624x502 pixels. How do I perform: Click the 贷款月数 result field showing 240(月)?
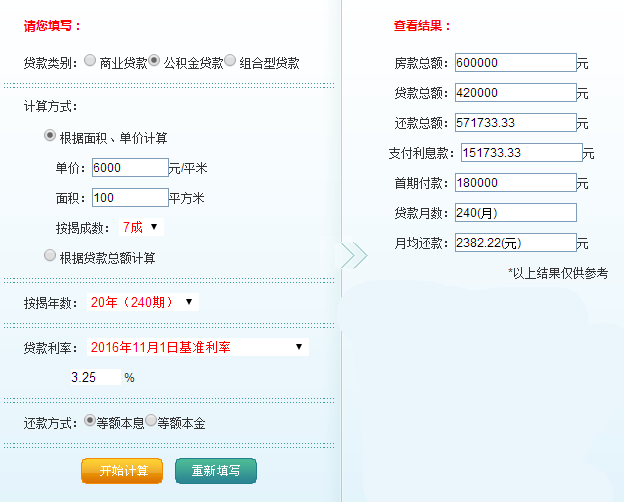coord(516,213)
